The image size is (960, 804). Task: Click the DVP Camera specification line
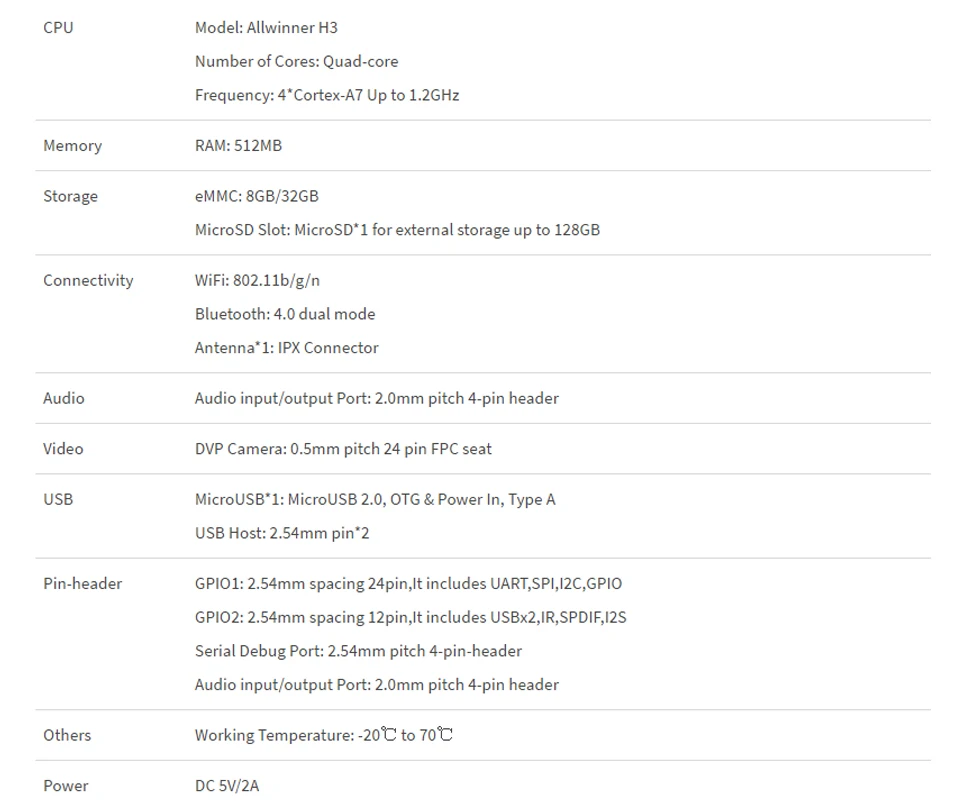343,449
